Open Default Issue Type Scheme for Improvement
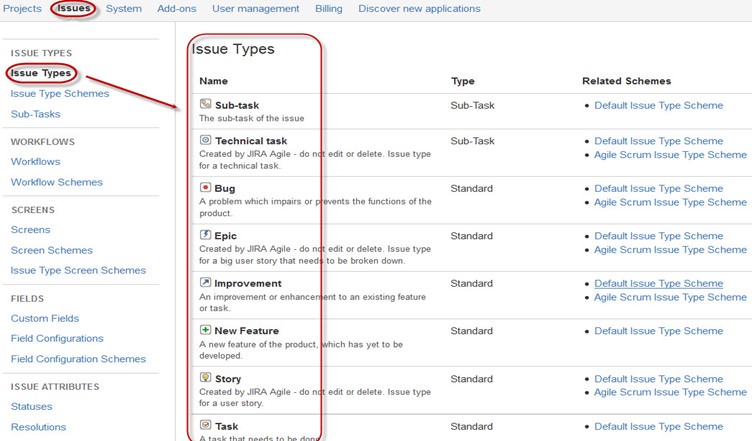The height and width of the screenshot is (441, 752). 658,283
